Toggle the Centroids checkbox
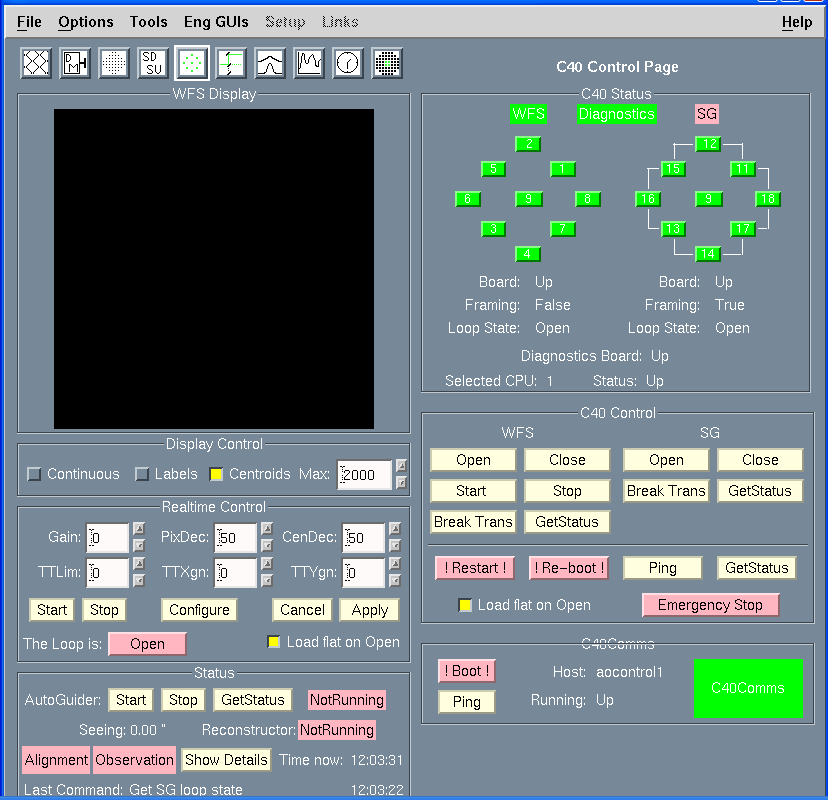Image resolution: width=828 pixels, height=800 pixels. [x=216, y=474]
